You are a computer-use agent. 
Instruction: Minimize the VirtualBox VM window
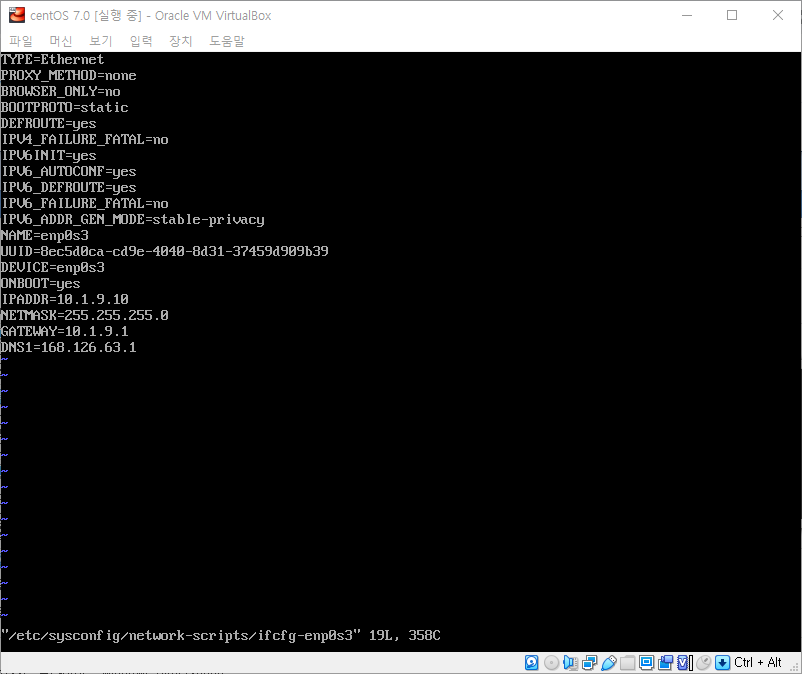coord(687,15)
